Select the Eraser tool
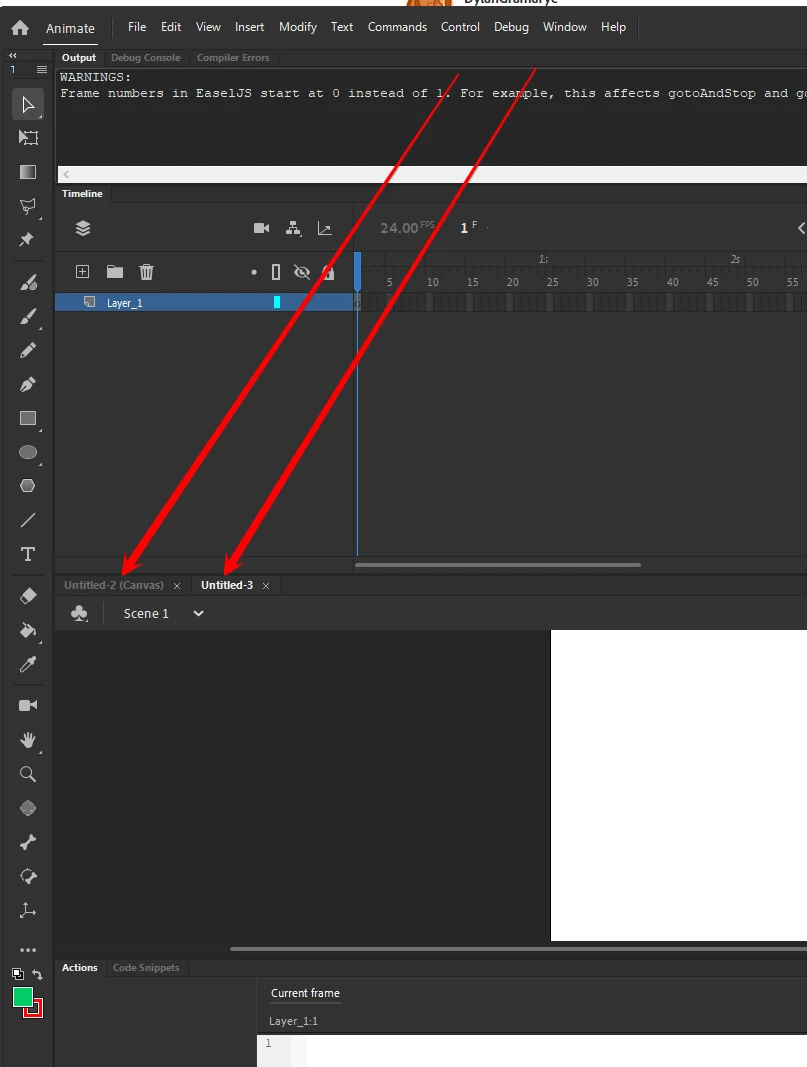Viewport: 807px width, 1067px height. coord(28,596)
